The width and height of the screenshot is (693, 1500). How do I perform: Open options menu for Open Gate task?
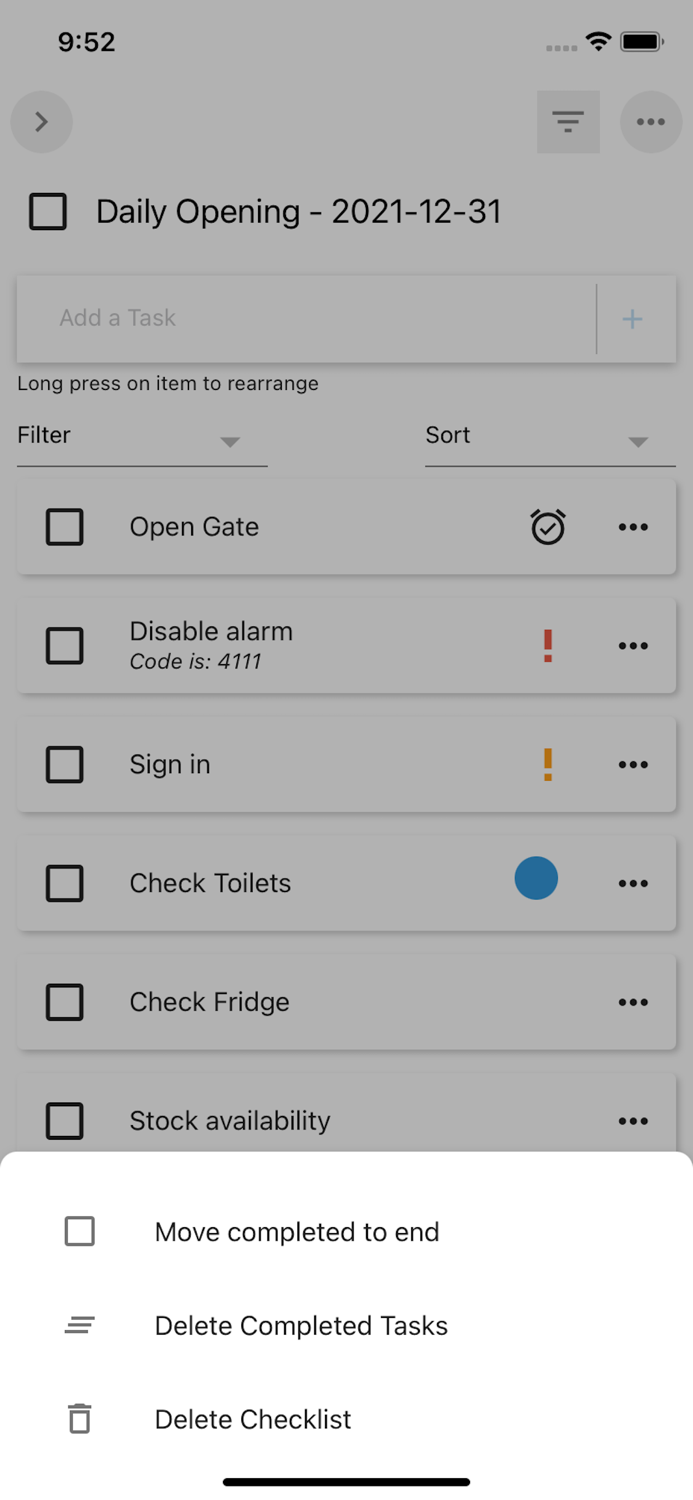click(x=633, y=527)
